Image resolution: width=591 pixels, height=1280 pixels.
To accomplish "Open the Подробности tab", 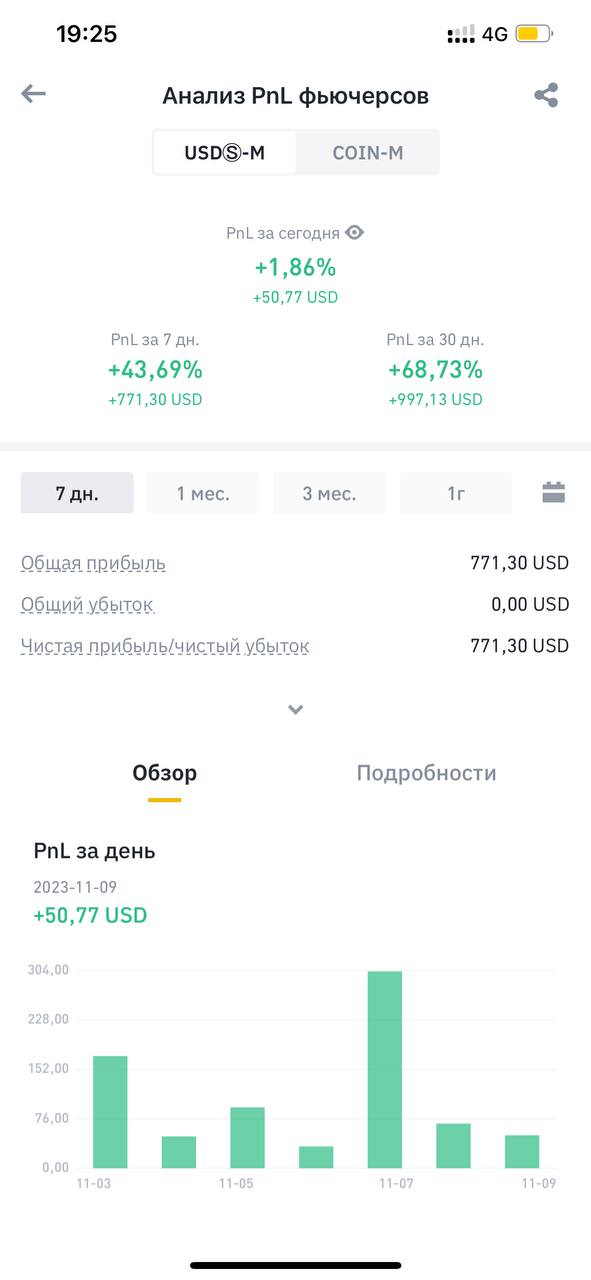I will pos(426,773).
